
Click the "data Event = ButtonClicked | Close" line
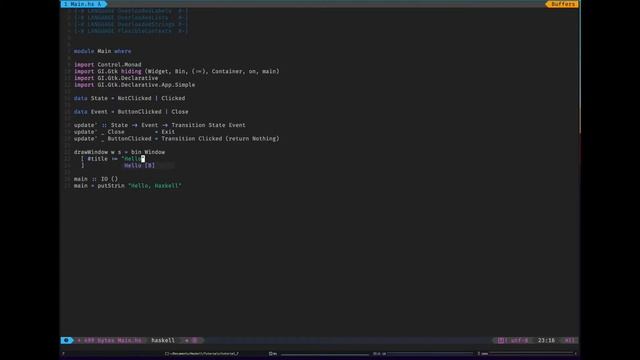(x=131, y=111)
